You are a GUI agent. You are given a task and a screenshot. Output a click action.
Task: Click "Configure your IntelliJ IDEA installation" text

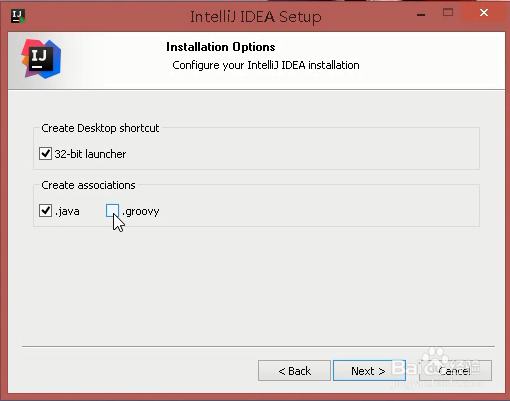click(x=266, y=65)
